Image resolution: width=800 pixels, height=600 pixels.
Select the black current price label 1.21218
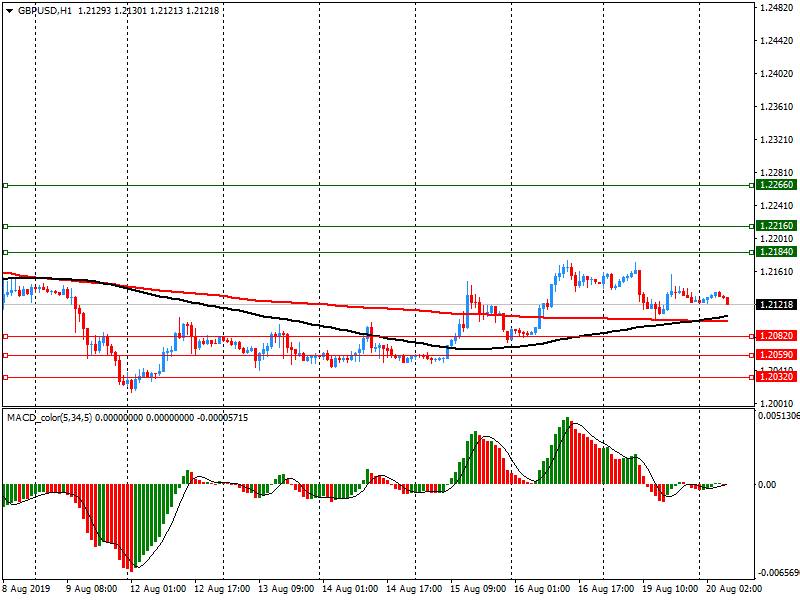[777, 305]
